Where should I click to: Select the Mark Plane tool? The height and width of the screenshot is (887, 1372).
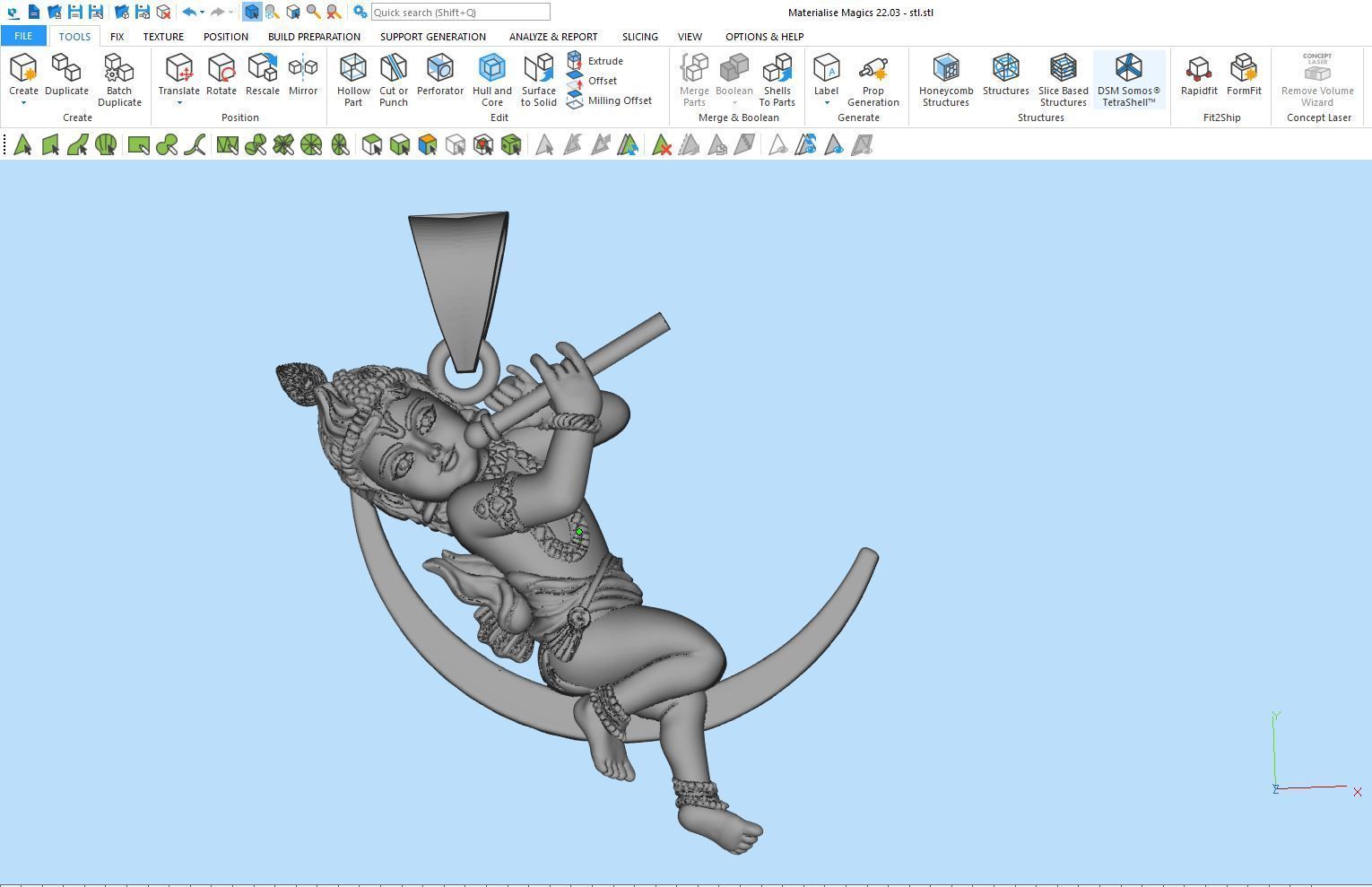pyautogui.click(x=50, y=145)
